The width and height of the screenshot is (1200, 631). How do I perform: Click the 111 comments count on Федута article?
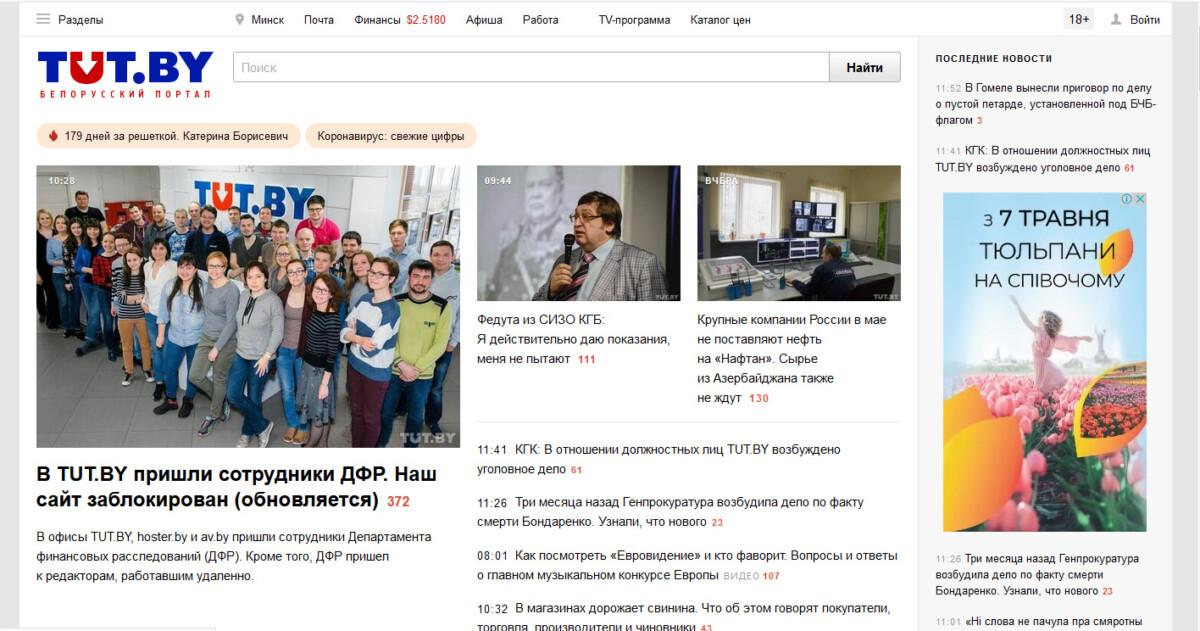click(x=586, y=359)
